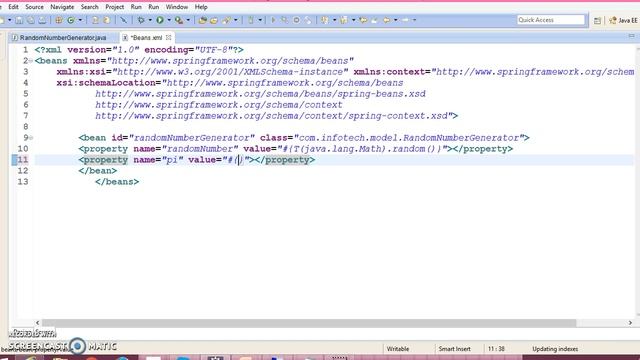Click the "pi" name attribute value on line 11
The width and height of the screenshot is (640, 360).
tap(173, 160)
